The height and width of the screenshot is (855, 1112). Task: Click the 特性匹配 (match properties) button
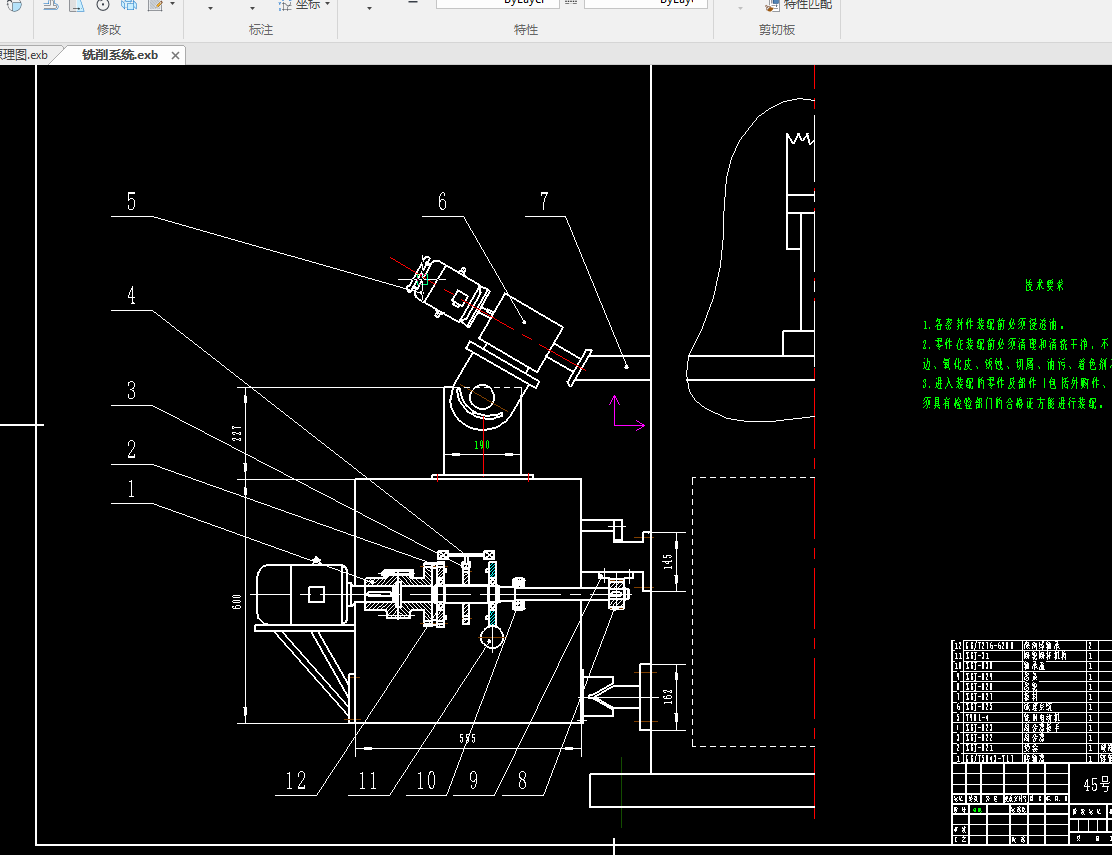[799, 5]
